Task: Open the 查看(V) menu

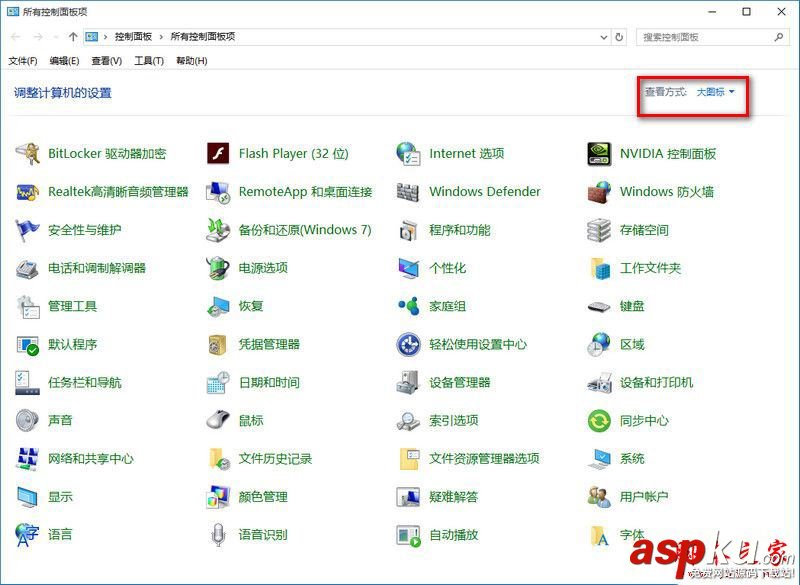Action: [107, 61]
